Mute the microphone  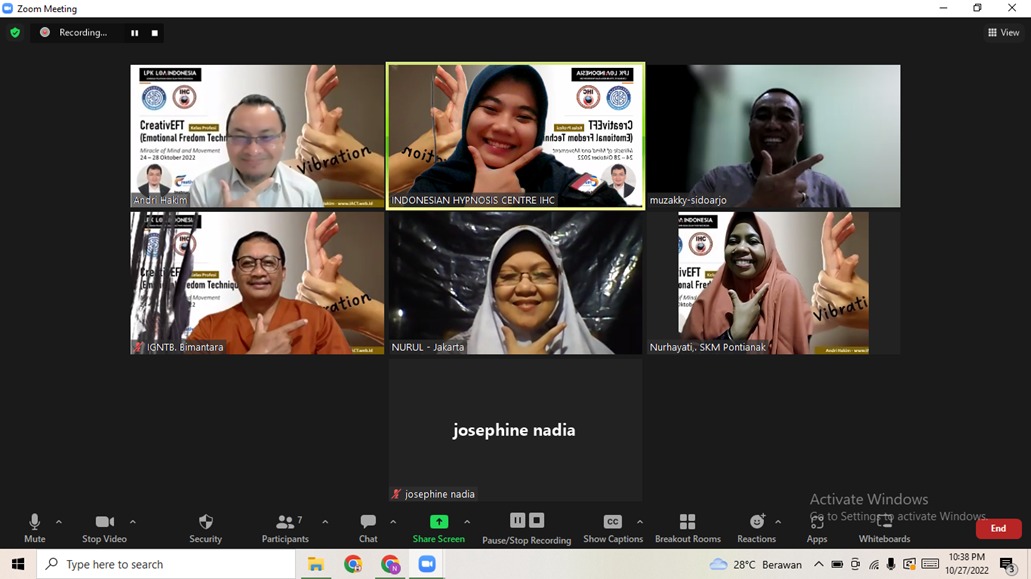(x=35, y=527)
